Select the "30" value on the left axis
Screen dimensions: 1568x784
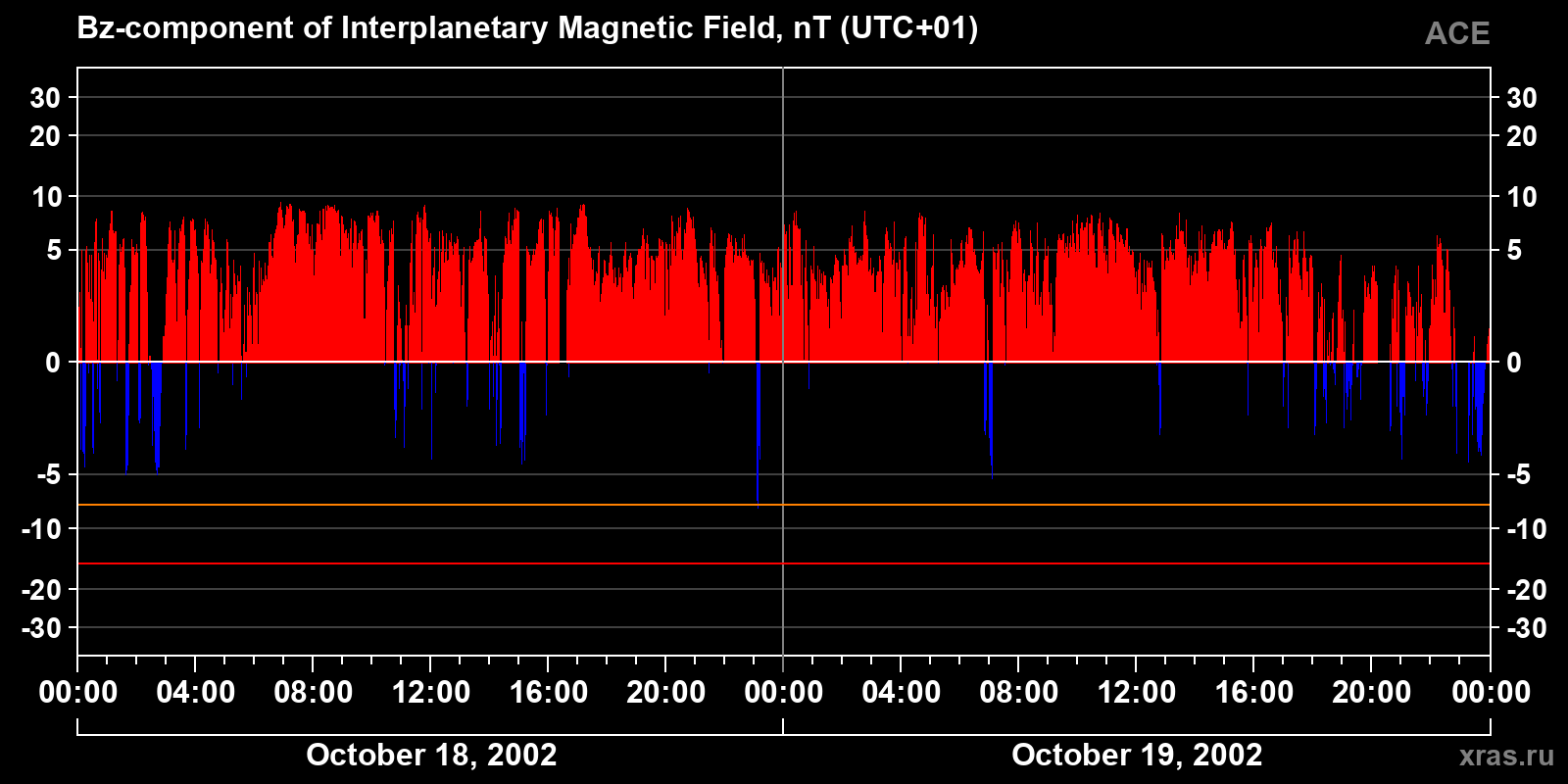coord(45,98)
